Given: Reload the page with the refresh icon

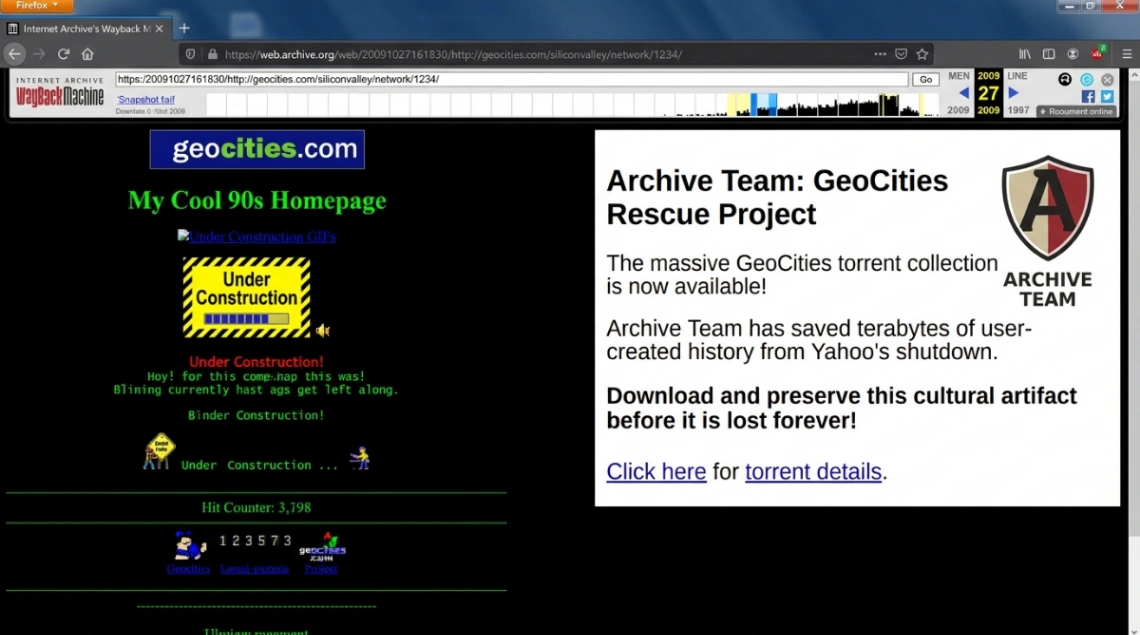Looking at the screenshot, I should coord(63,53).
